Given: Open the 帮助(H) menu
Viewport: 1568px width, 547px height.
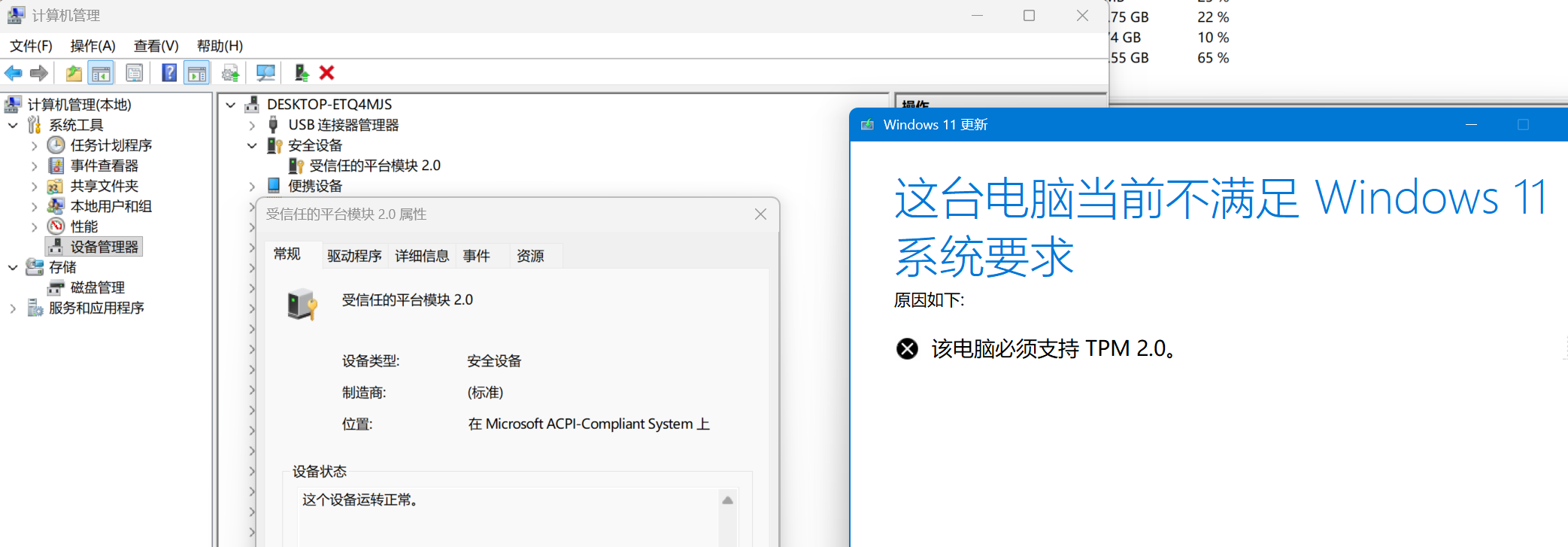Looking at the screenshot, I should coord(220,46).
